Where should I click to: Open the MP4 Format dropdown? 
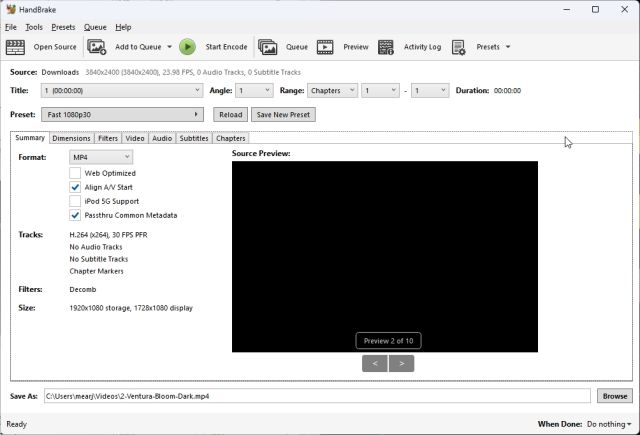tap(101, 157)
